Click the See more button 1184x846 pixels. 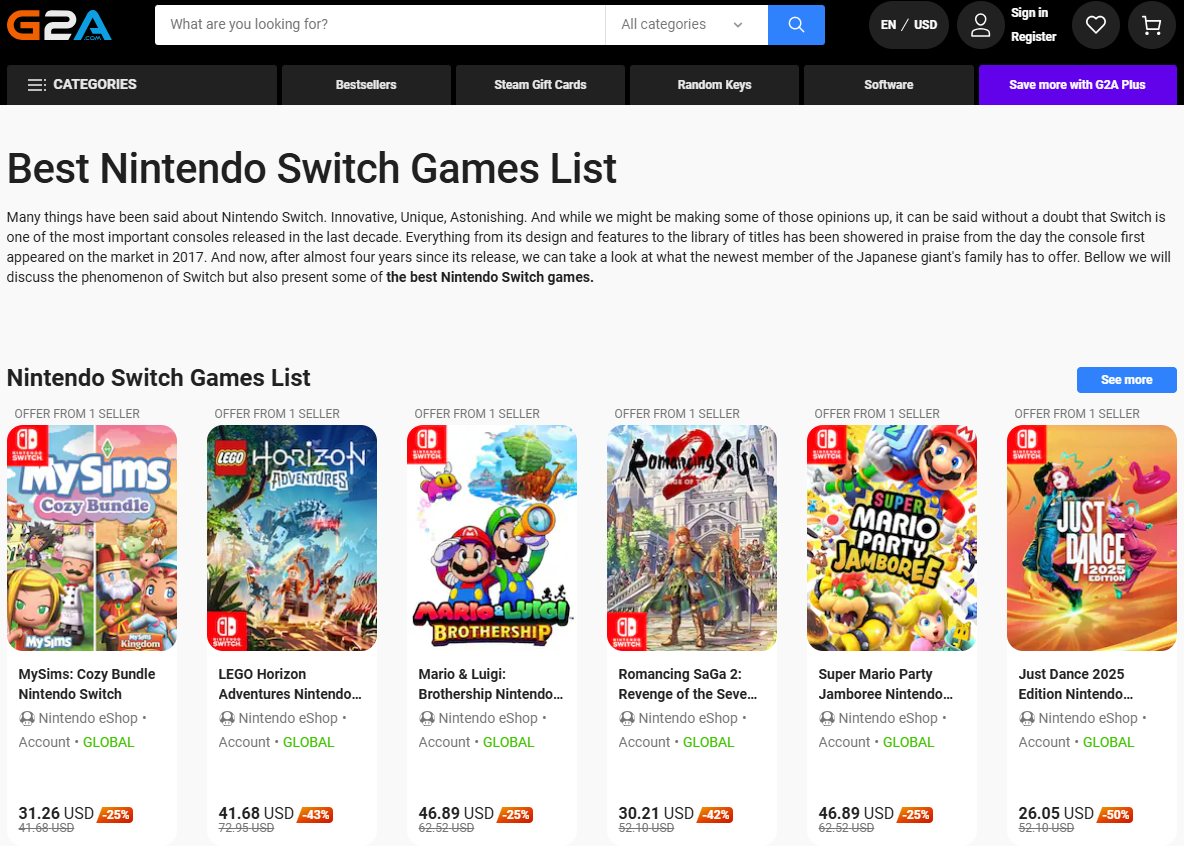coord(1126,380)
